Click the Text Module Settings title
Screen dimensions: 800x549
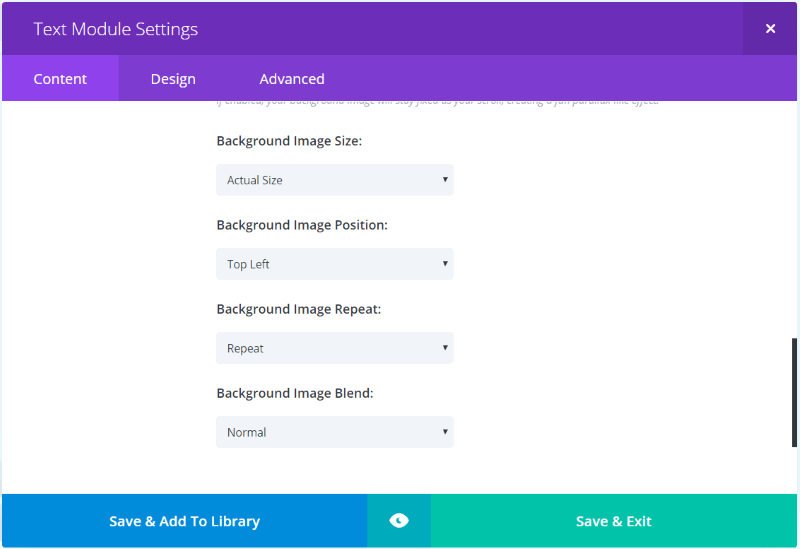pos(116,29)
